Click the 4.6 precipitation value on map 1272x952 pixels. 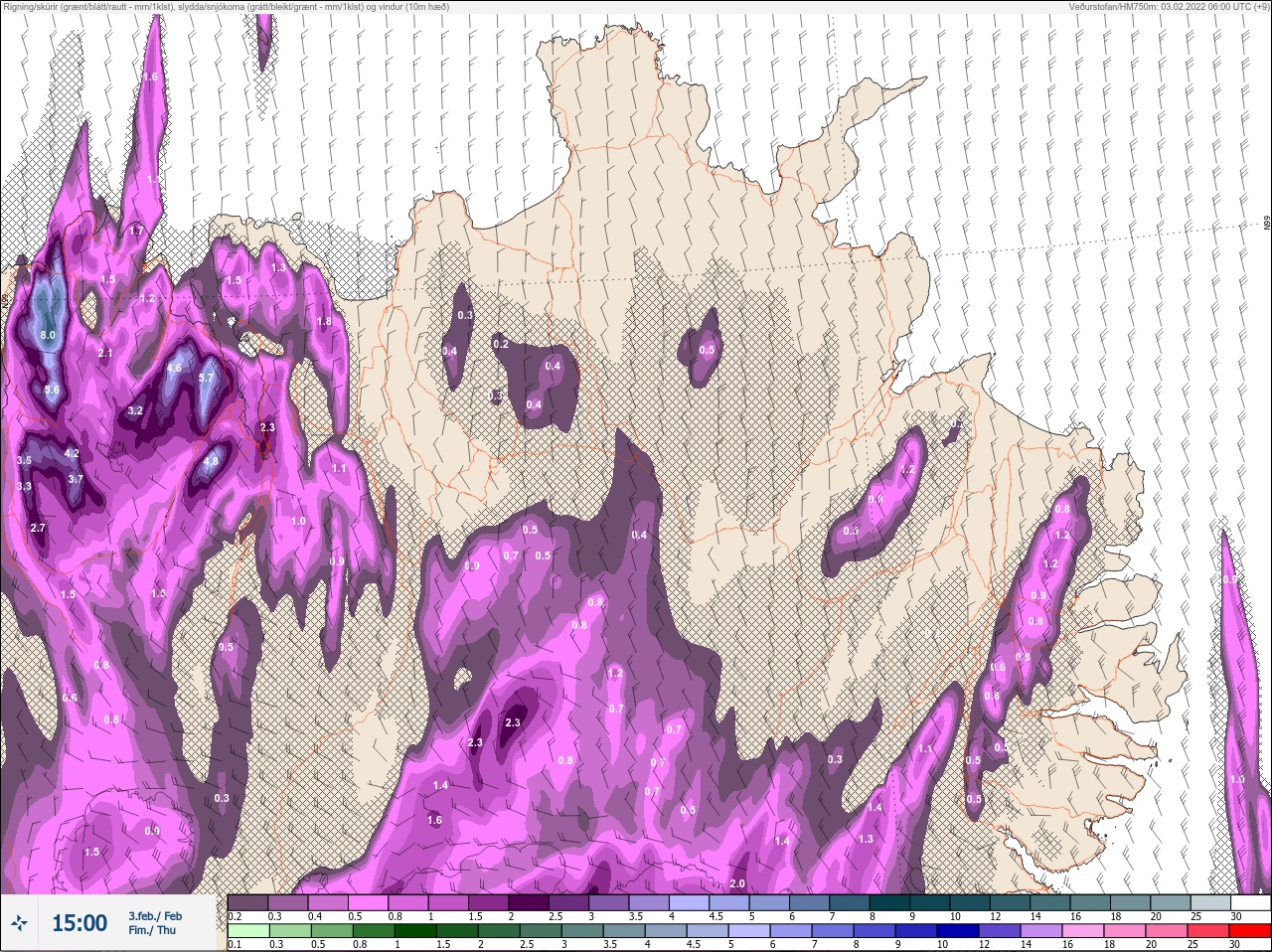click(x=174, y=368)
